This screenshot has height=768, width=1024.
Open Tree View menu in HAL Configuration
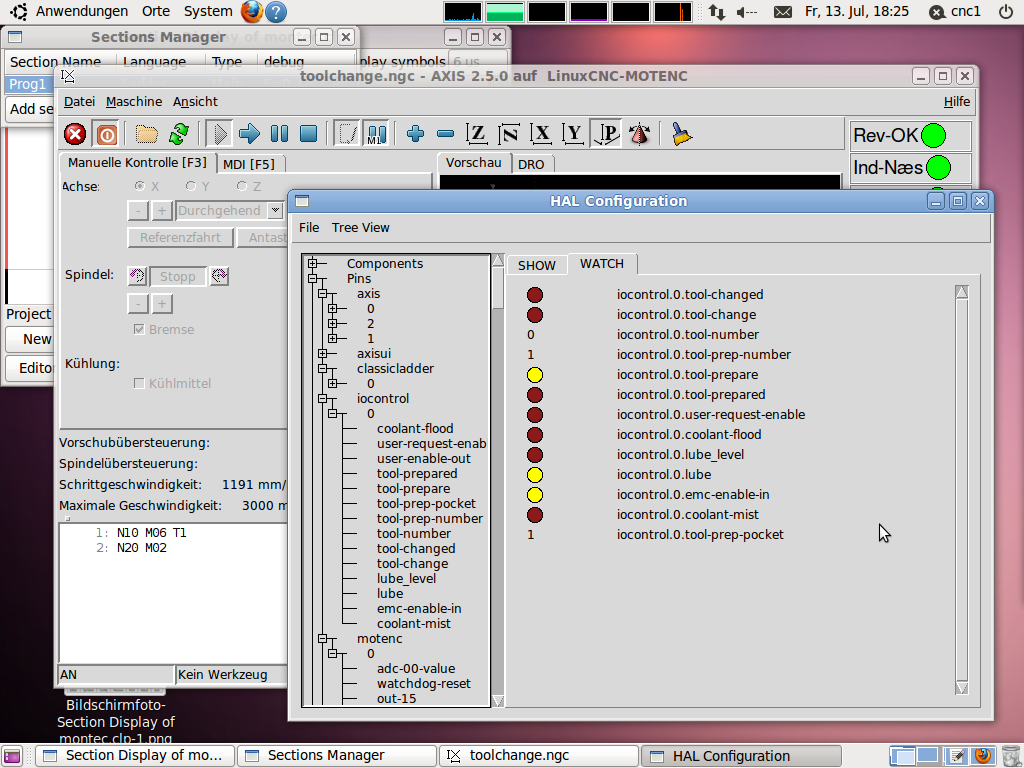click(x=360, y=227)
